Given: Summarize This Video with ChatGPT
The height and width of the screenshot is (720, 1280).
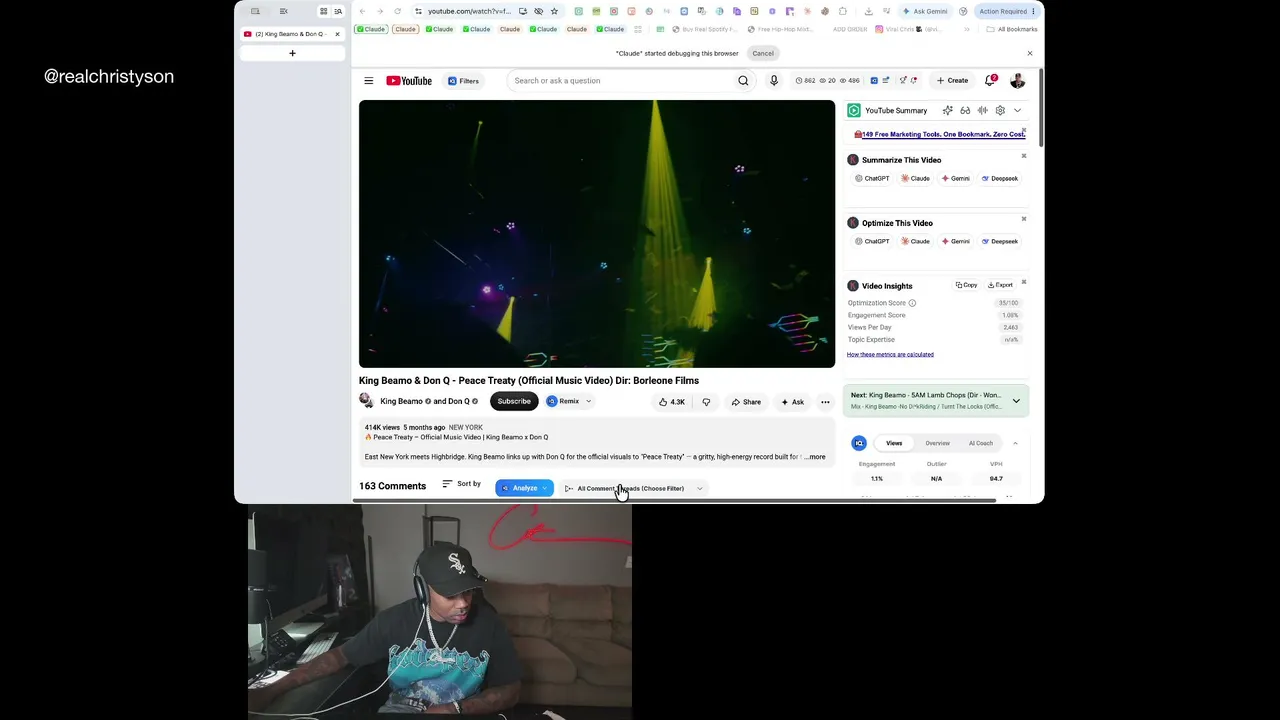Looking at the screenshot, I should click(872, 179).
